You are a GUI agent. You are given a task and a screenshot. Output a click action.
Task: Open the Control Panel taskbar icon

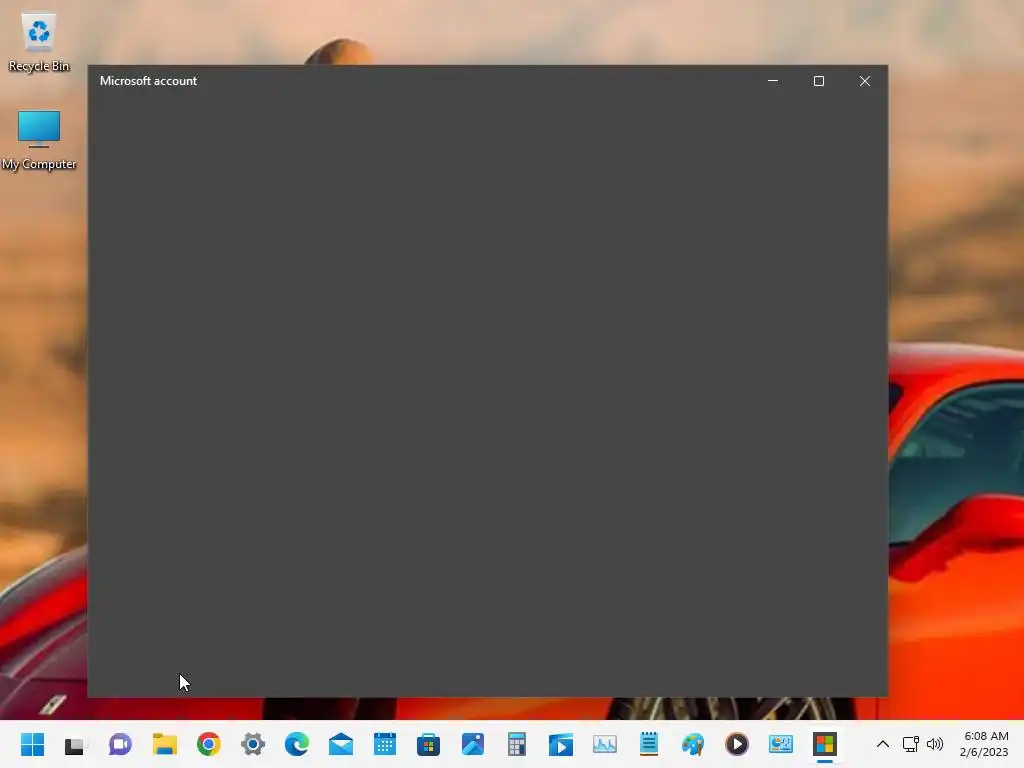tap(780, 744)
